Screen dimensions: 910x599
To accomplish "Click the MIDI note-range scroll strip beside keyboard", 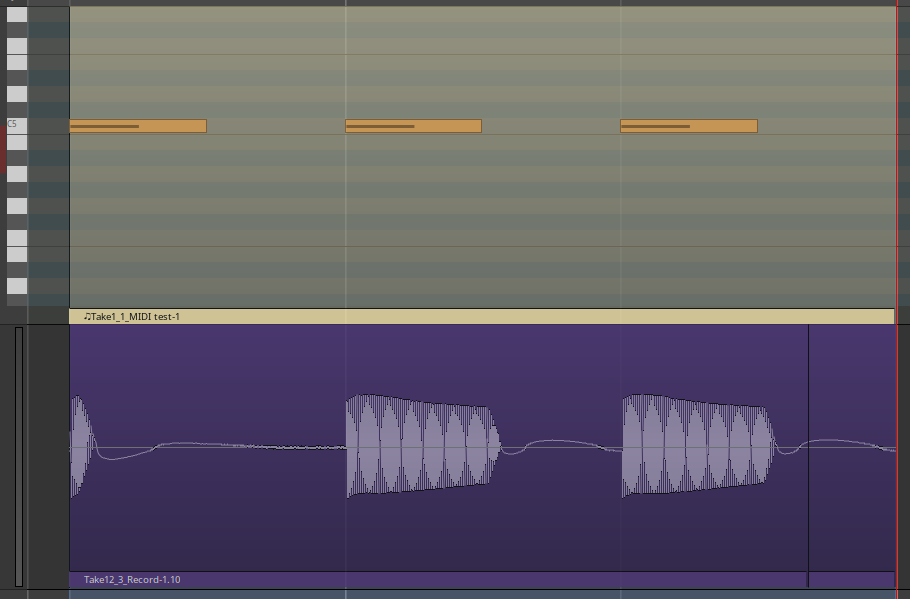I will click(48, 160).
